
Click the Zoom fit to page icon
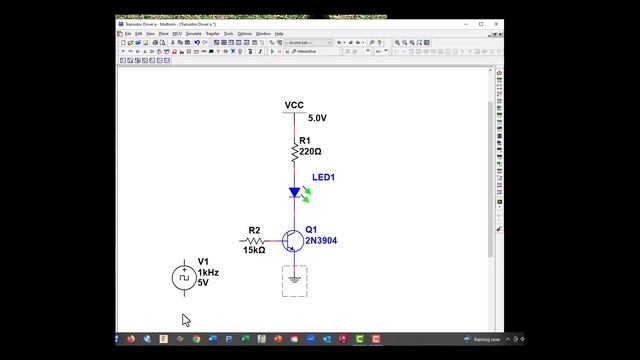pos(419,42)
